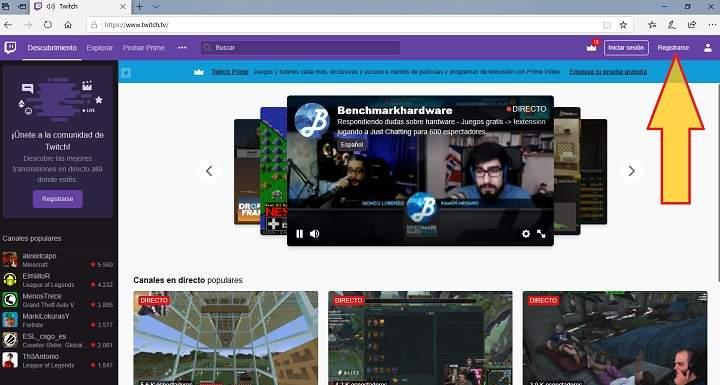The image size is (720, 385).
Task: Close the Twitch browser tab
Action: [123, 6]
